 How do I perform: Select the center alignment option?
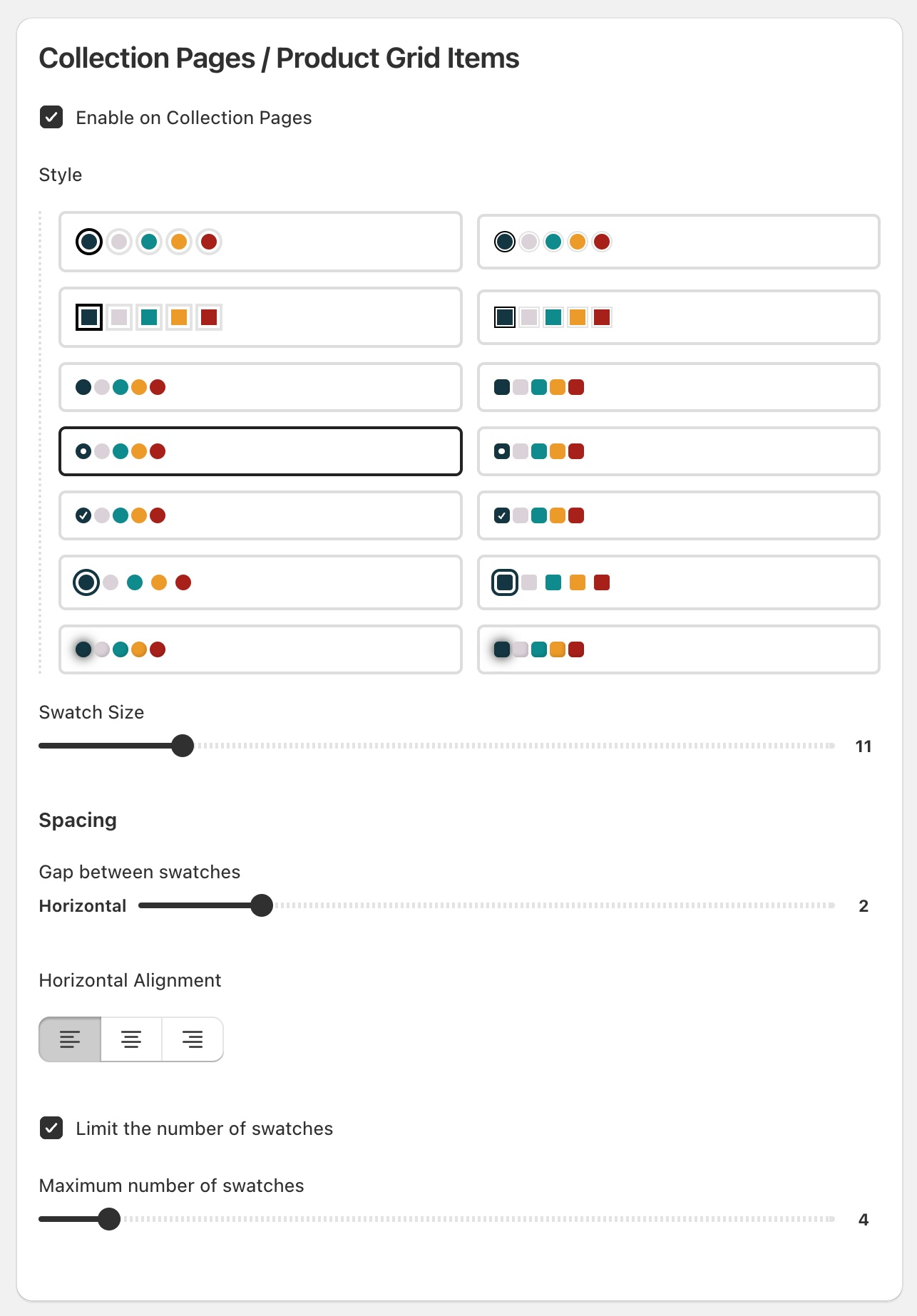coord(131,1039)
